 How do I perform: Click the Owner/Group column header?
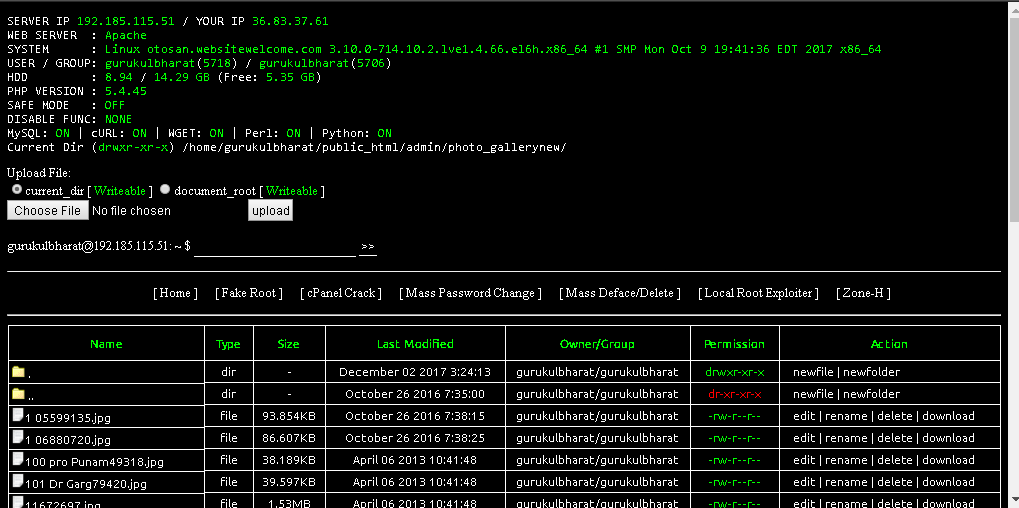597,344
